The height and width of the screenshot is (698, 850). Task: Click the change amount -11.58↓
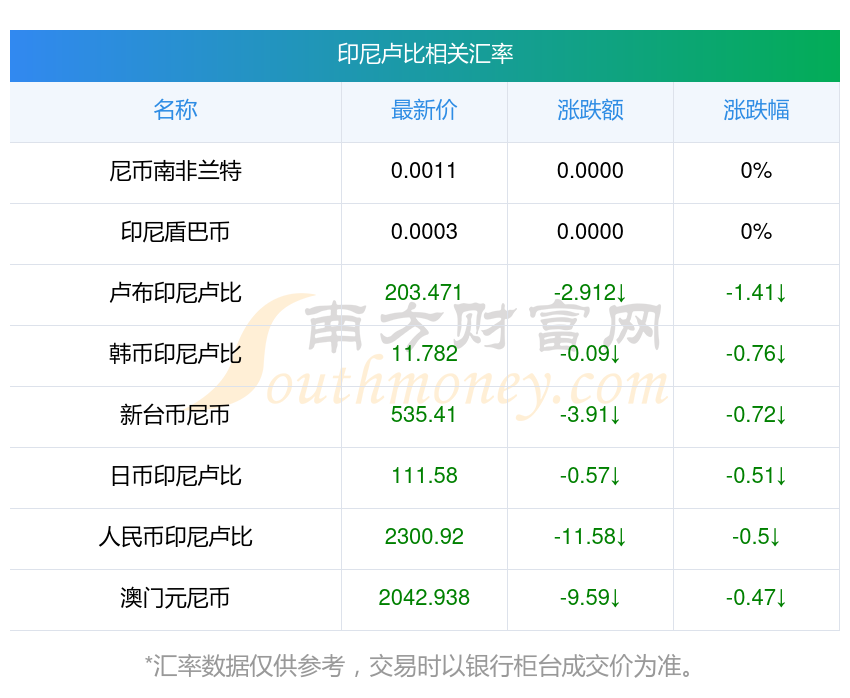pyautogui.click(x=590, y=537)
